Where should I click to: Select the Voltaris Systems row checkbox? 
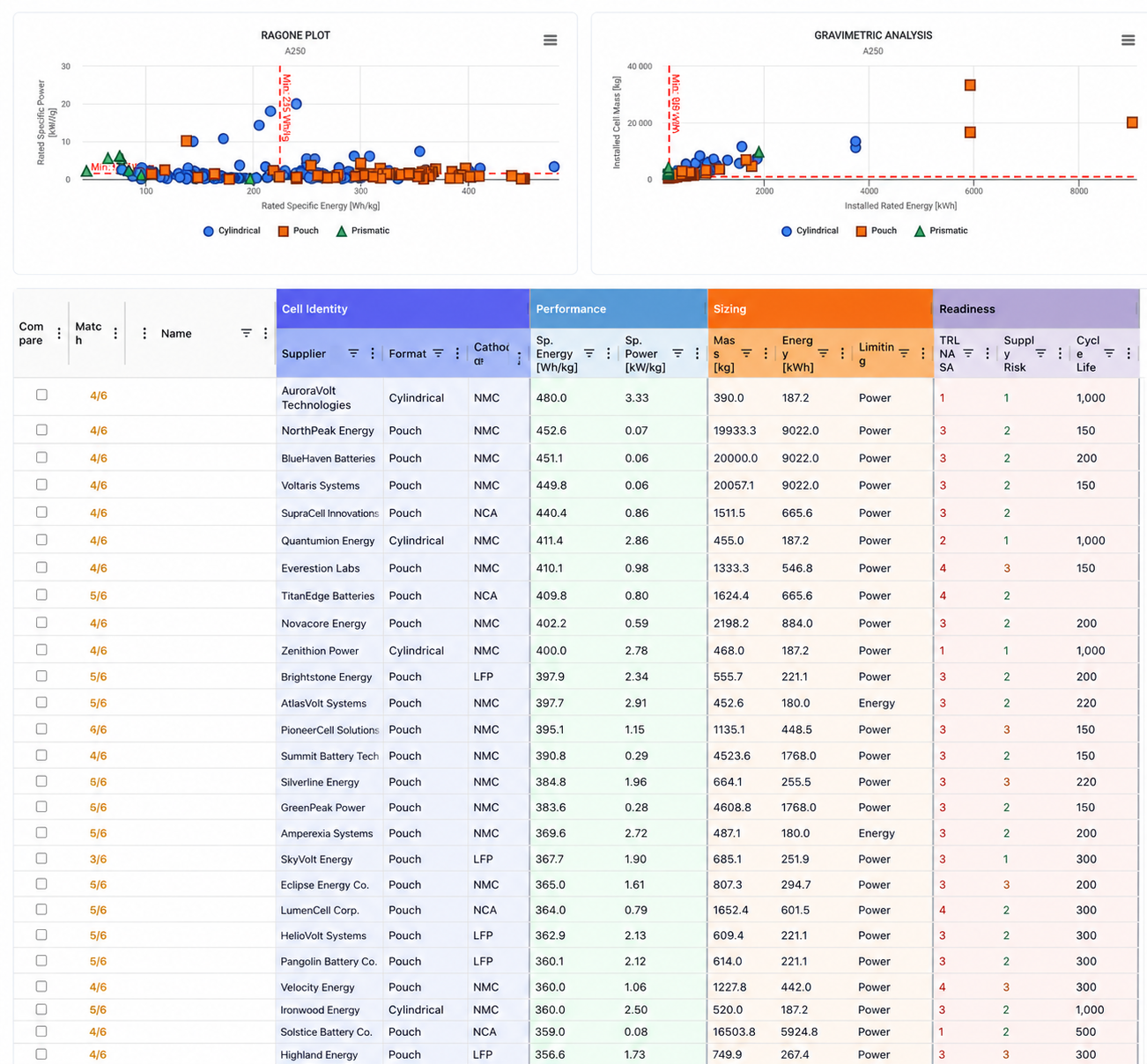click(41, 484)
